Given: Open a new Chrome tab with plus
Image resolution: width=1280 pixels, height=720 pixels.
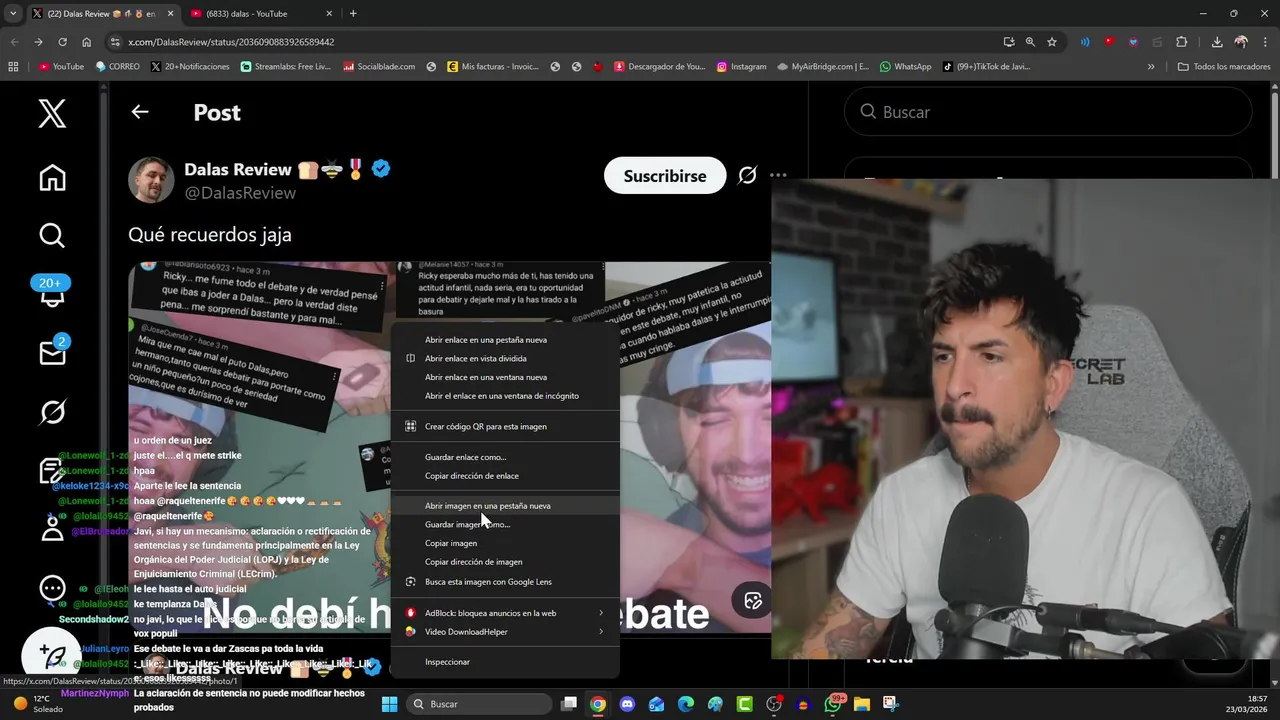Looking at the screenshot, I should (x=353, y=13).
